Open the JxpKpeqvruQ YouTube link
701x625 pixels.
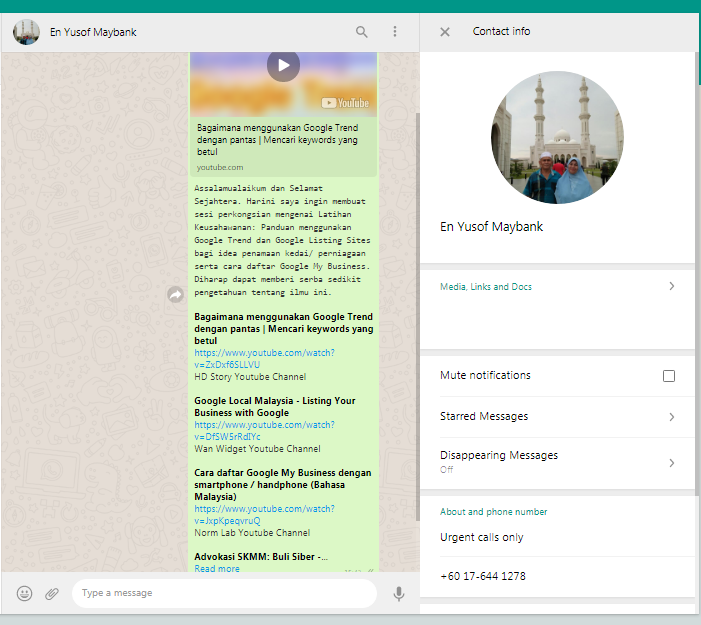264,515
